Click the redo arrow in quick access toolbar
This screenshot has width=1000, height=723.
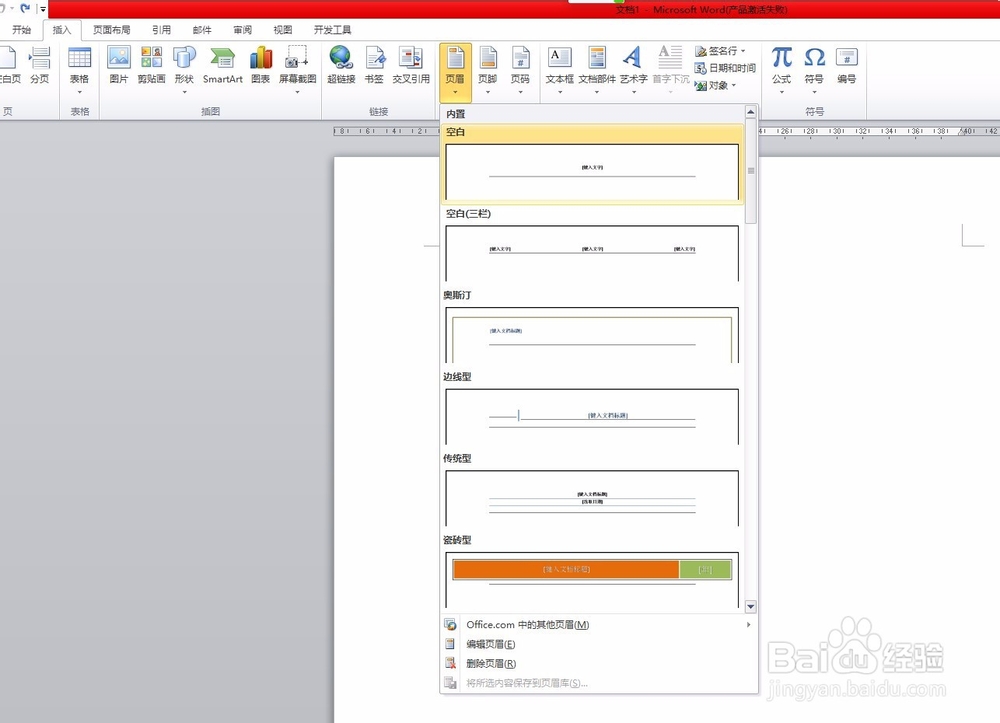[x=25, y=8]
